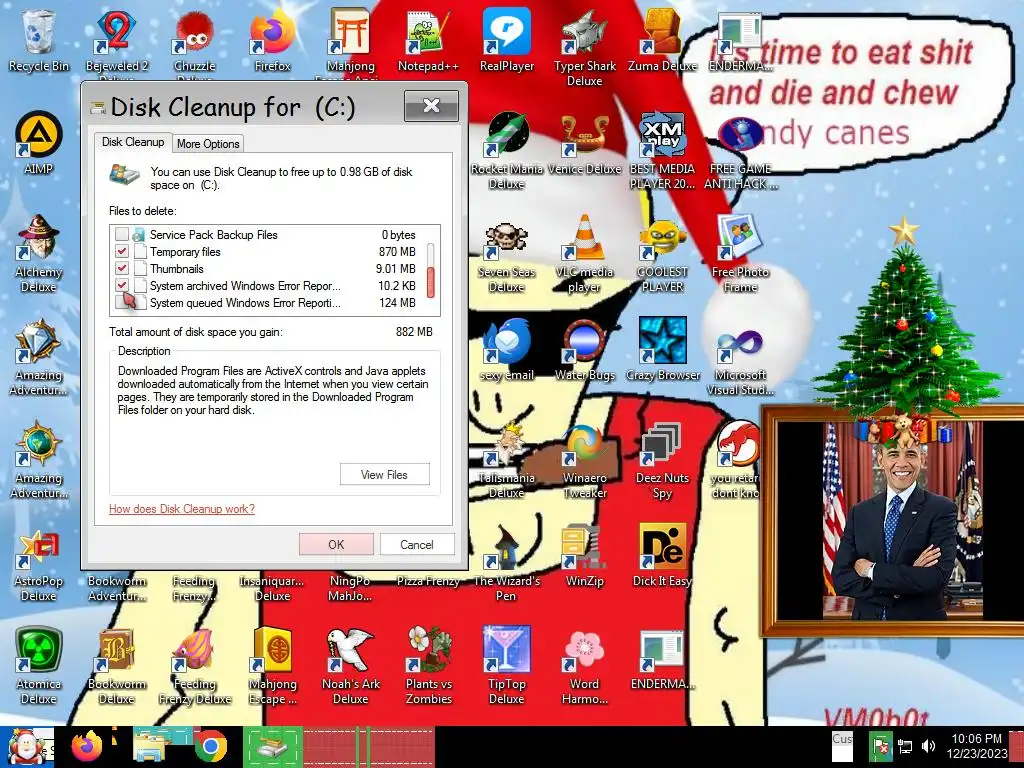Screen dimensions: 1024x768
Task: Close the Disk Cleanup dialog
Action: point(431,106)
